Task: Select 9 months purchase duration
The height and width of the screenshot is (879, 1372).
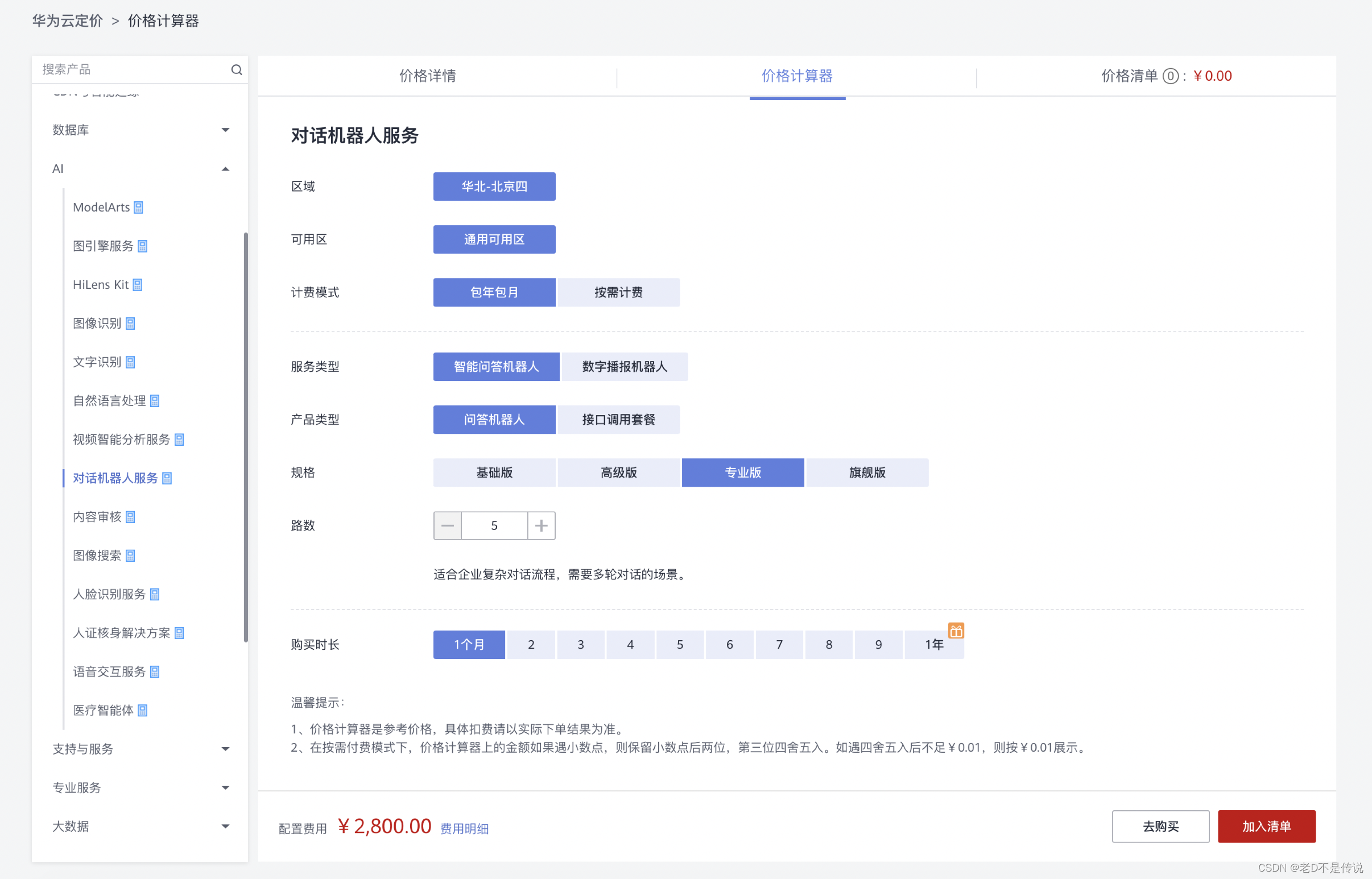Action: 879,645
